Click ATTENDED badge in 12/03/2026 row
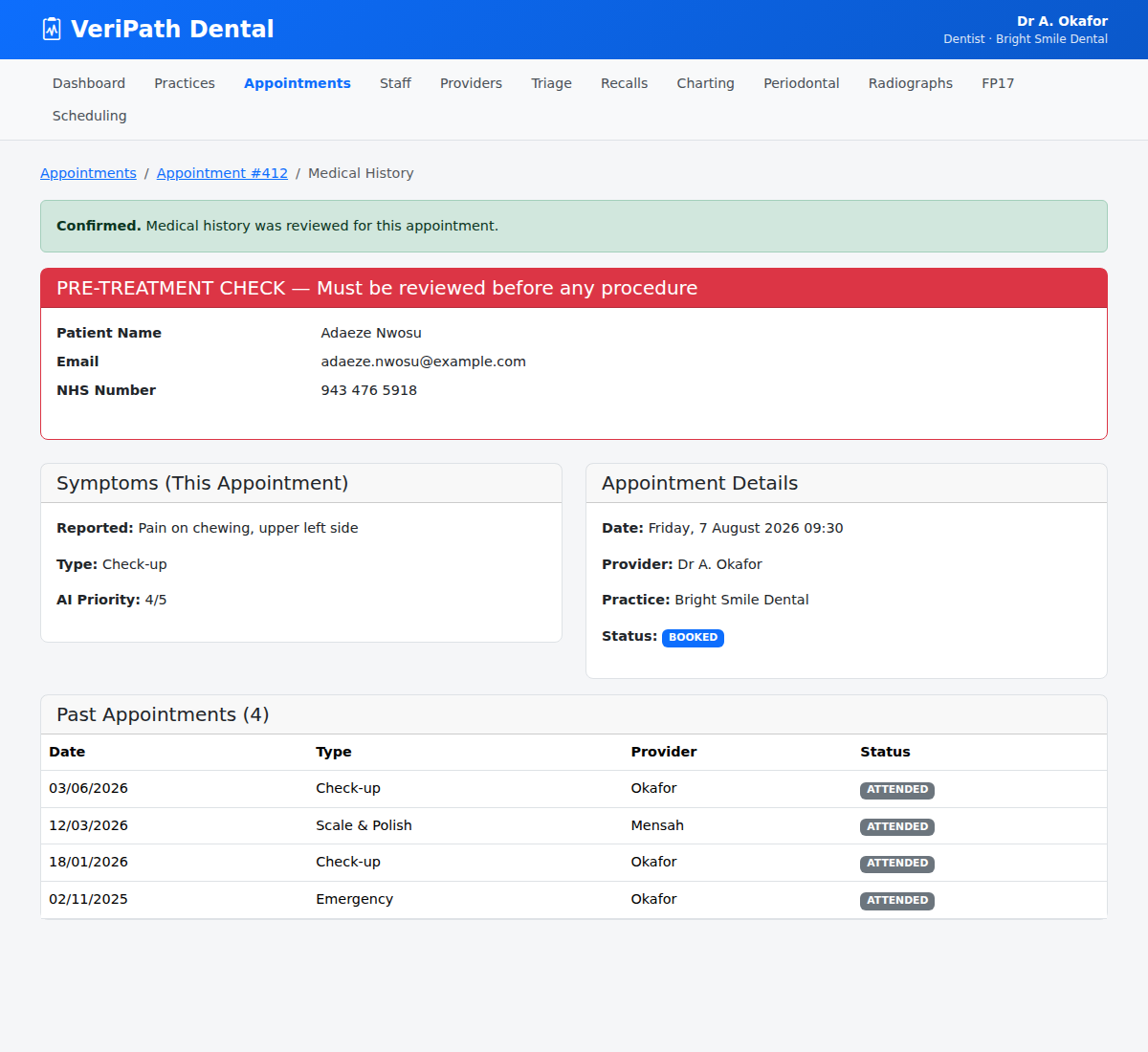 pos(897,827)
